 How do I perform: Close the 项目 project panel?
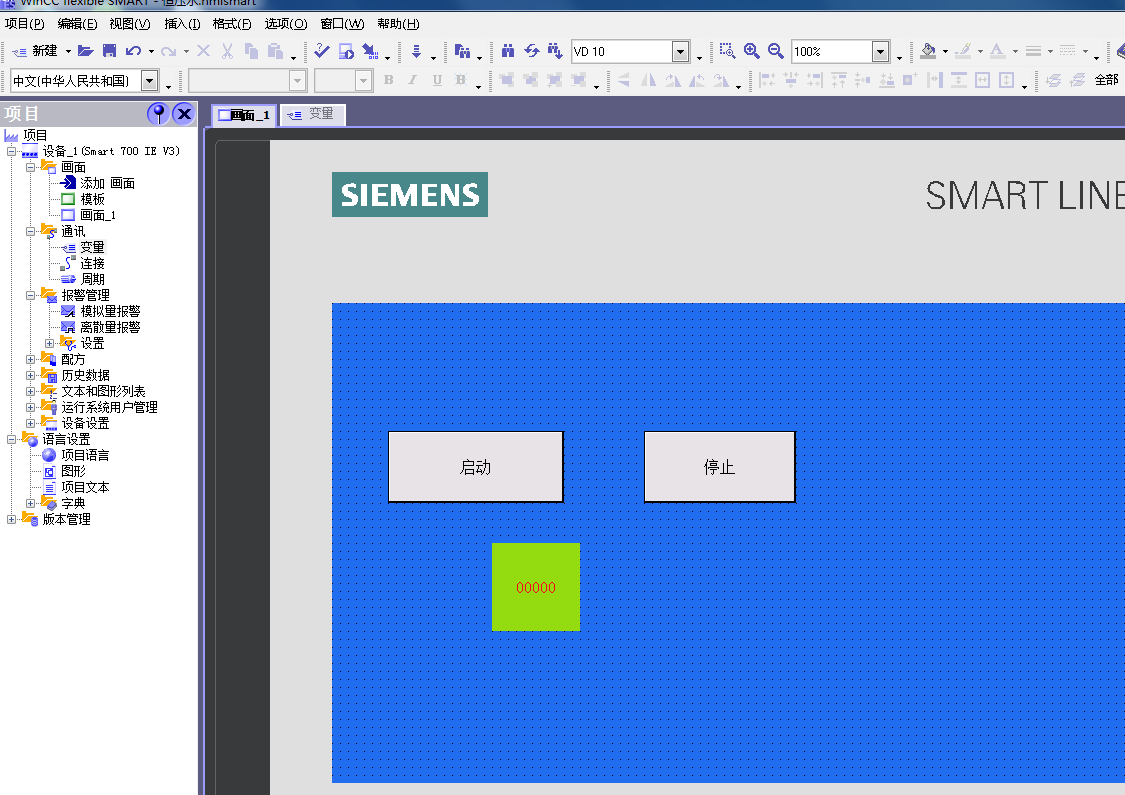(184, 114)
